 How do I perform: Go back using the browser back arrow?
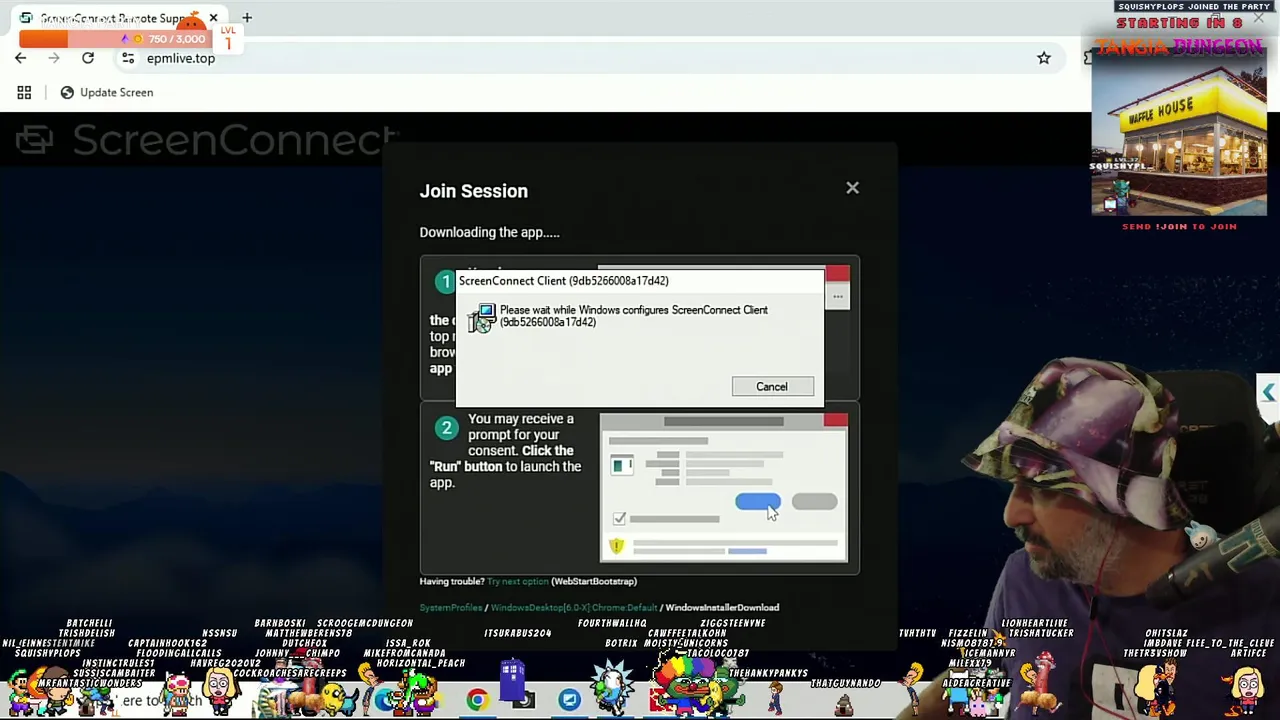20,58
